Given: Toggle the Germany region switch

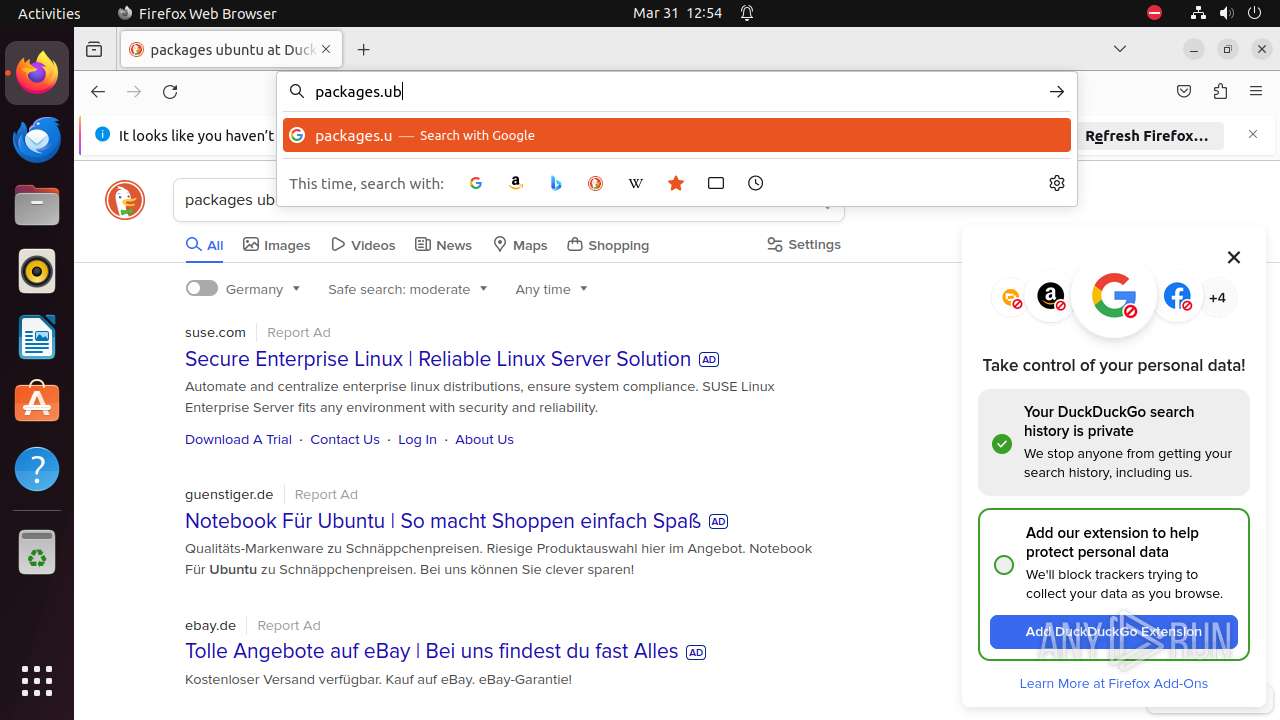Looking at the screenshot, I should click(x=201, y=288).
